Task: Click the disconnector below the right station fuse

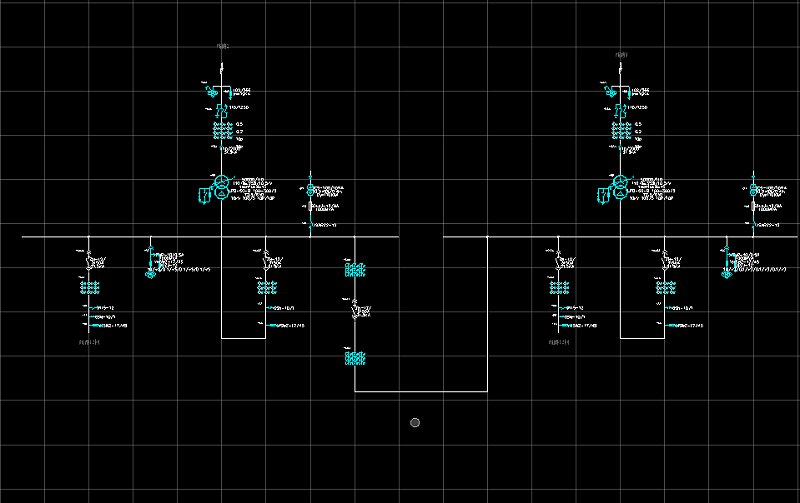Action: coord(753,223)
